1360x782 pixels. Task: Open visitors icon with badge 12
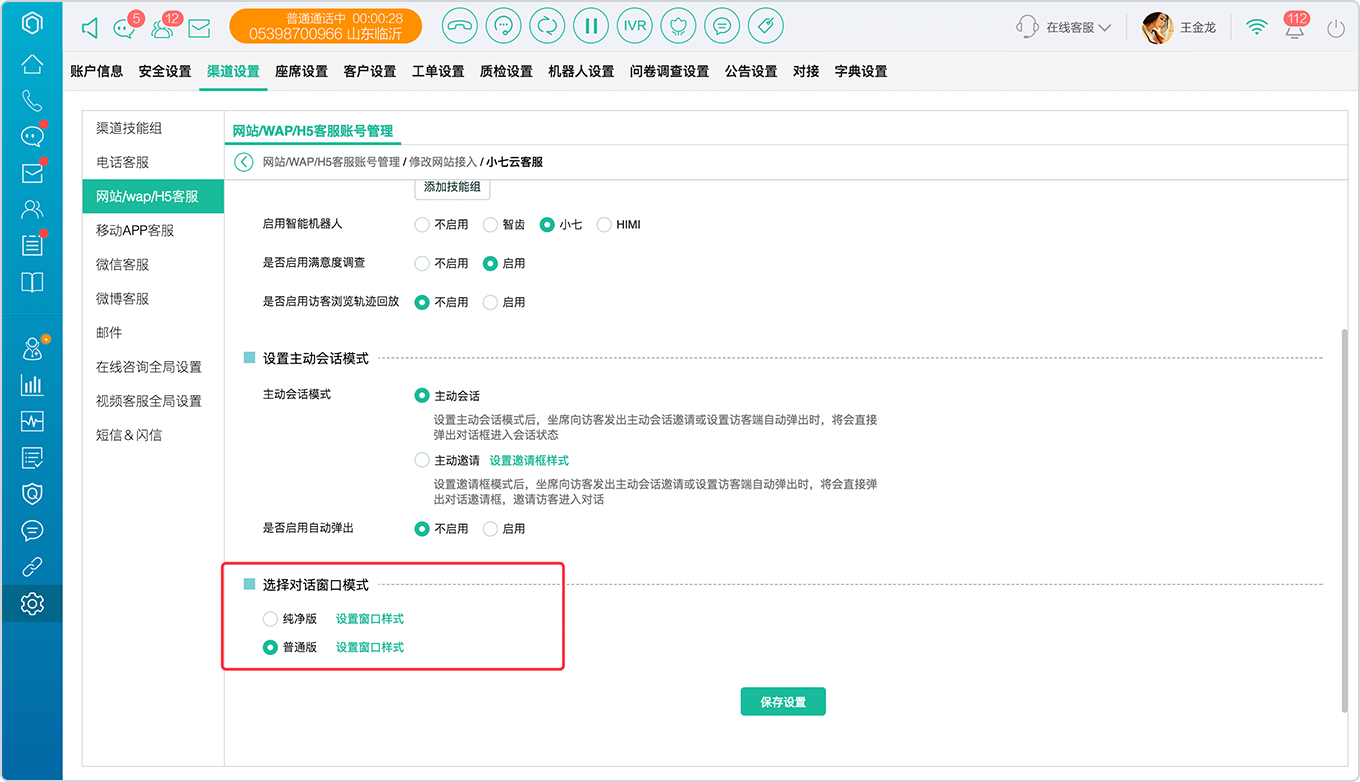coord(162,28)
